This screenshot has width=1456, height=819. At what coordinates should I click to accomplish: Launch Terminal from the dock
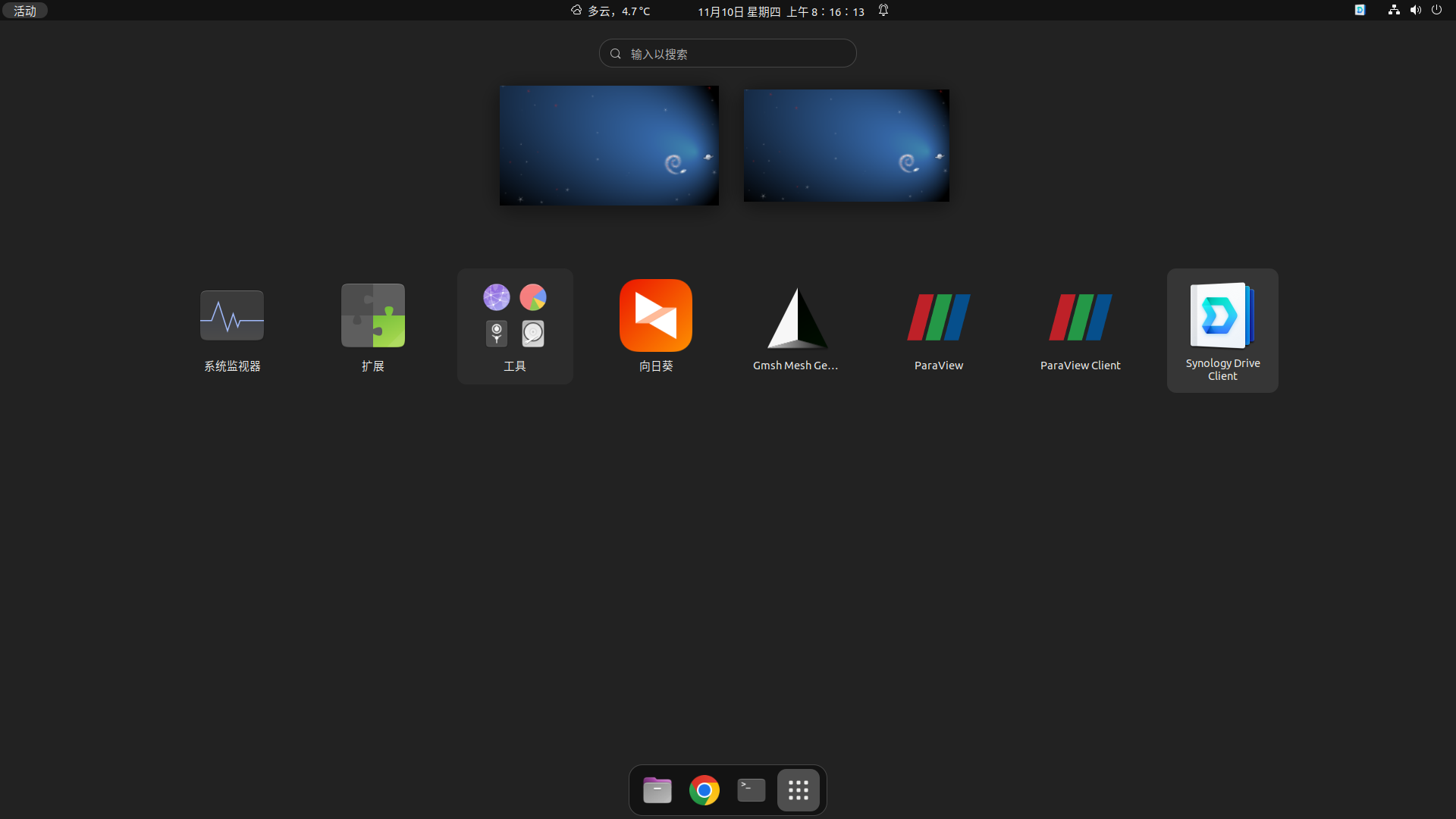(x=752, y=790)
